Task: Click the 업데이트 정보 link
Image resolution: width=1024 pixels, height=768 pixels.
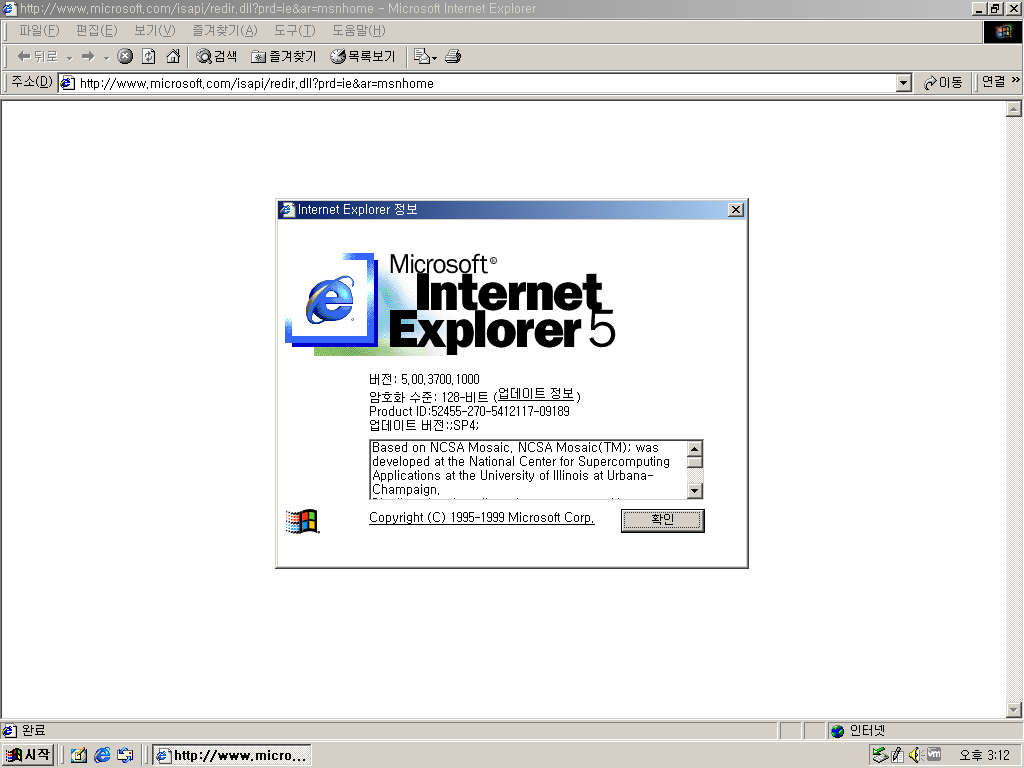Action: coord(536,394)
